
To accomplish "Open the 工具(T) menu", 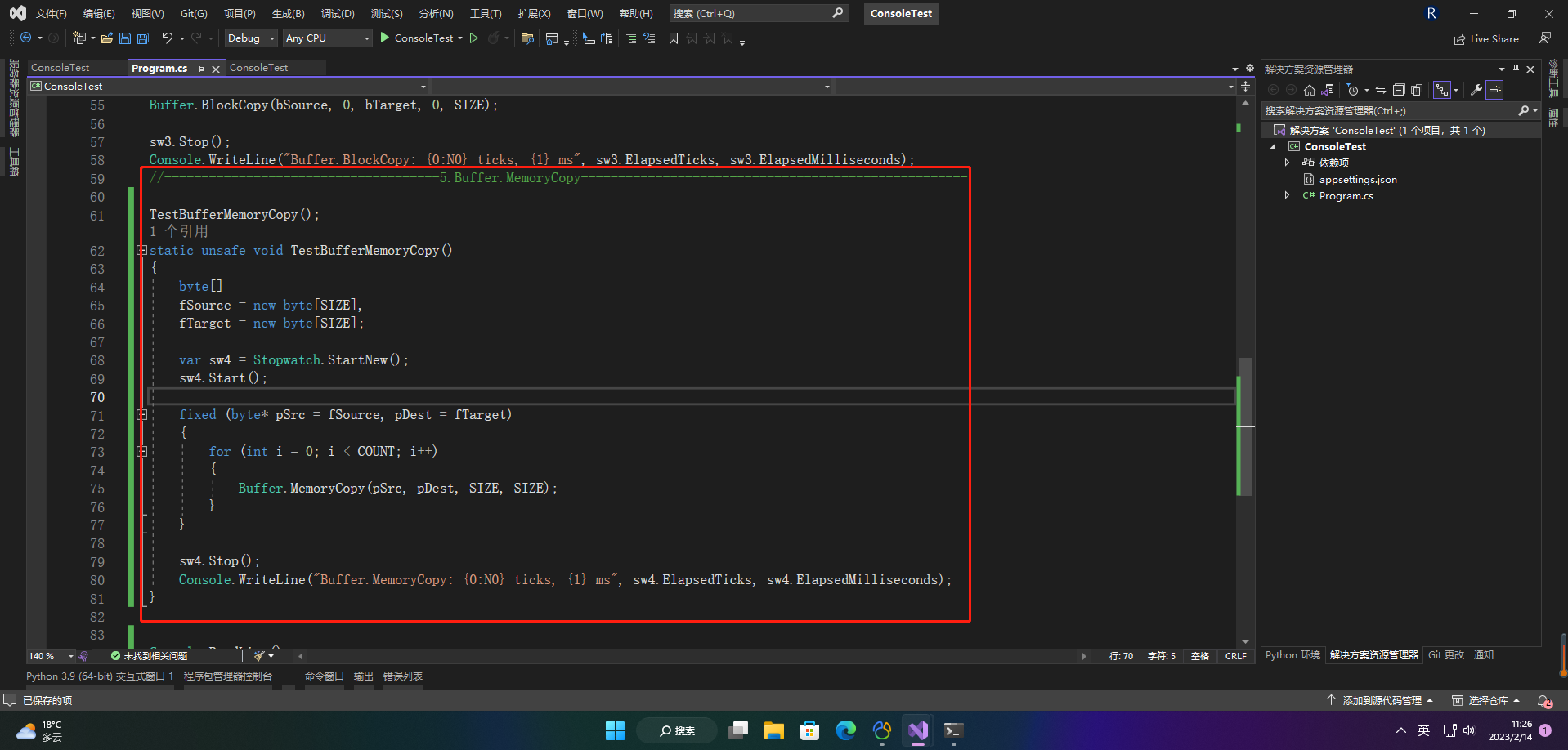I will tap(486, 13).
